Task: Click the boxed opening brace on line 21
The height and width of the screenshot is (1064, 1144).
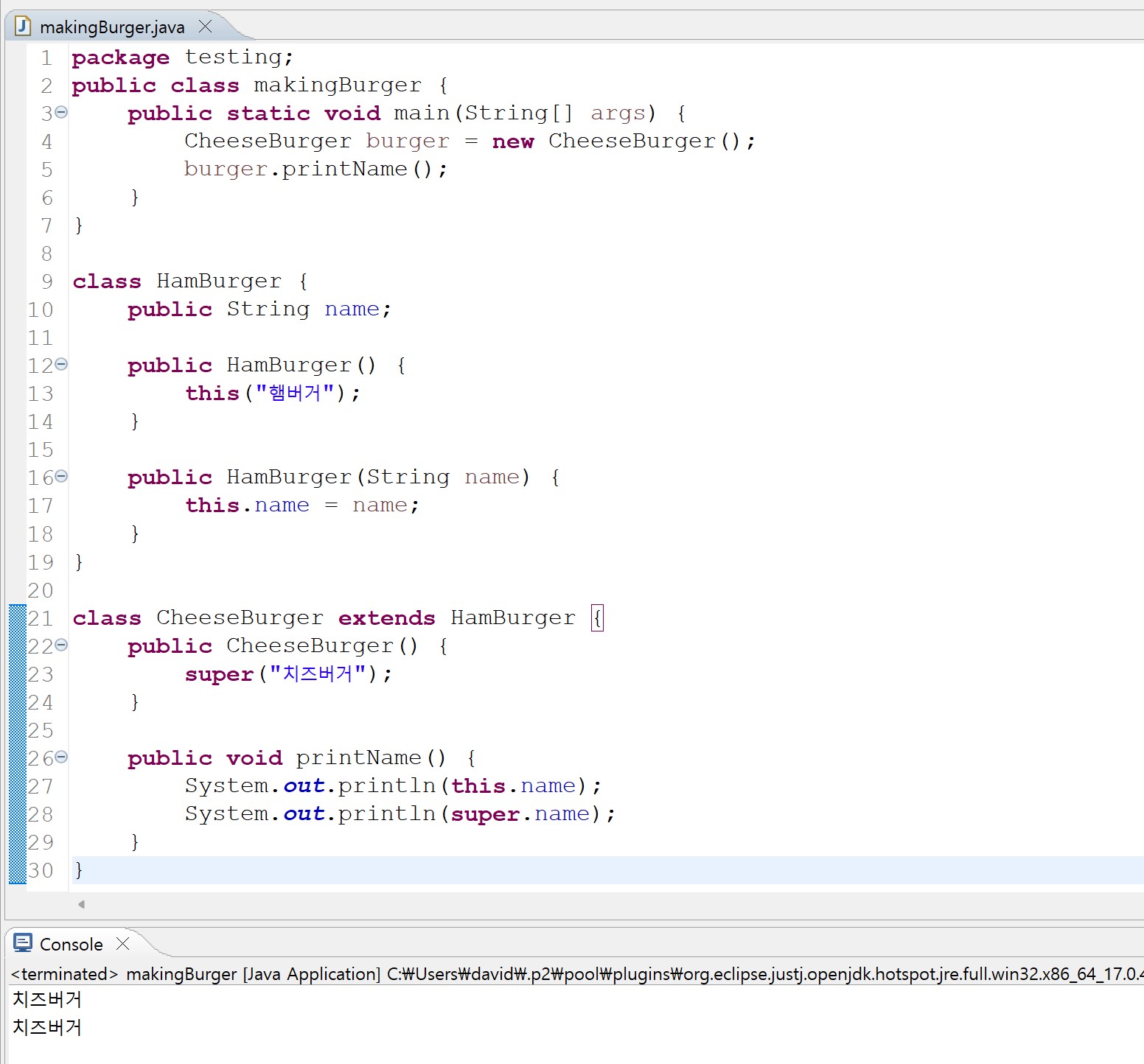Action: point(598,618)
